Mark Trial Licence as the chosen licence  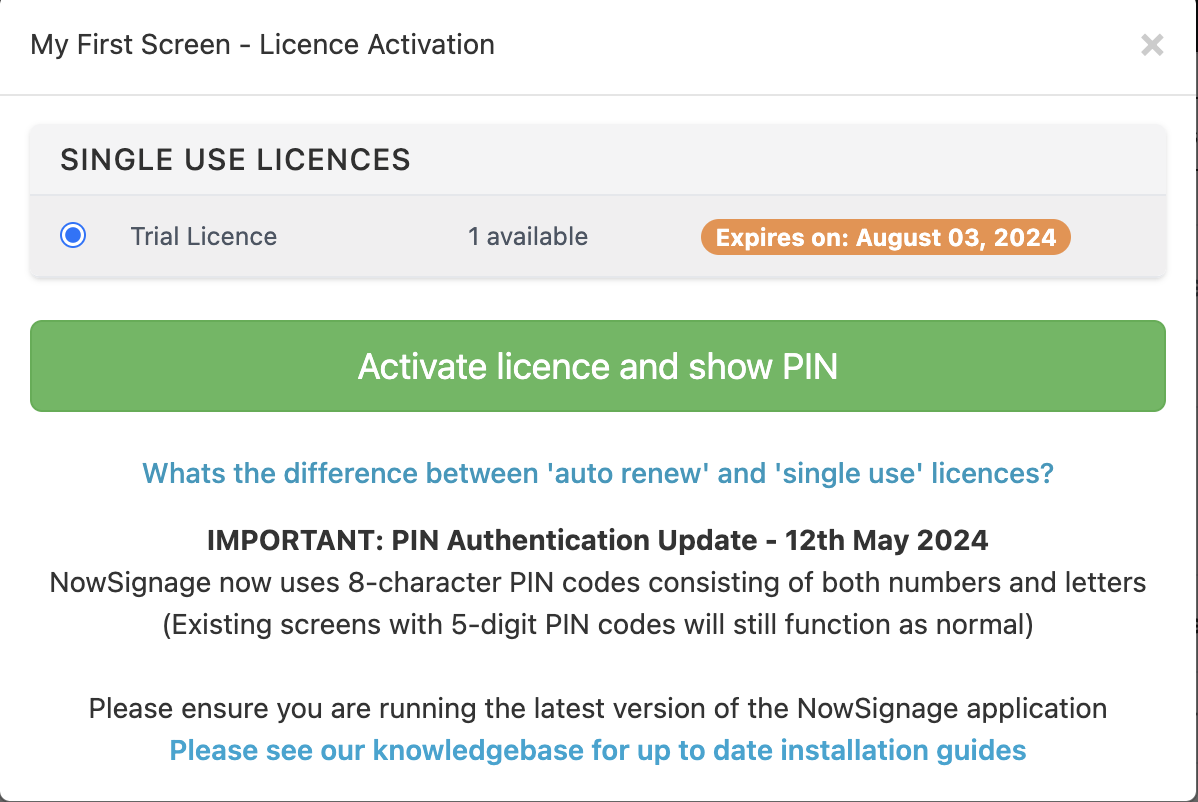point(72,236)
